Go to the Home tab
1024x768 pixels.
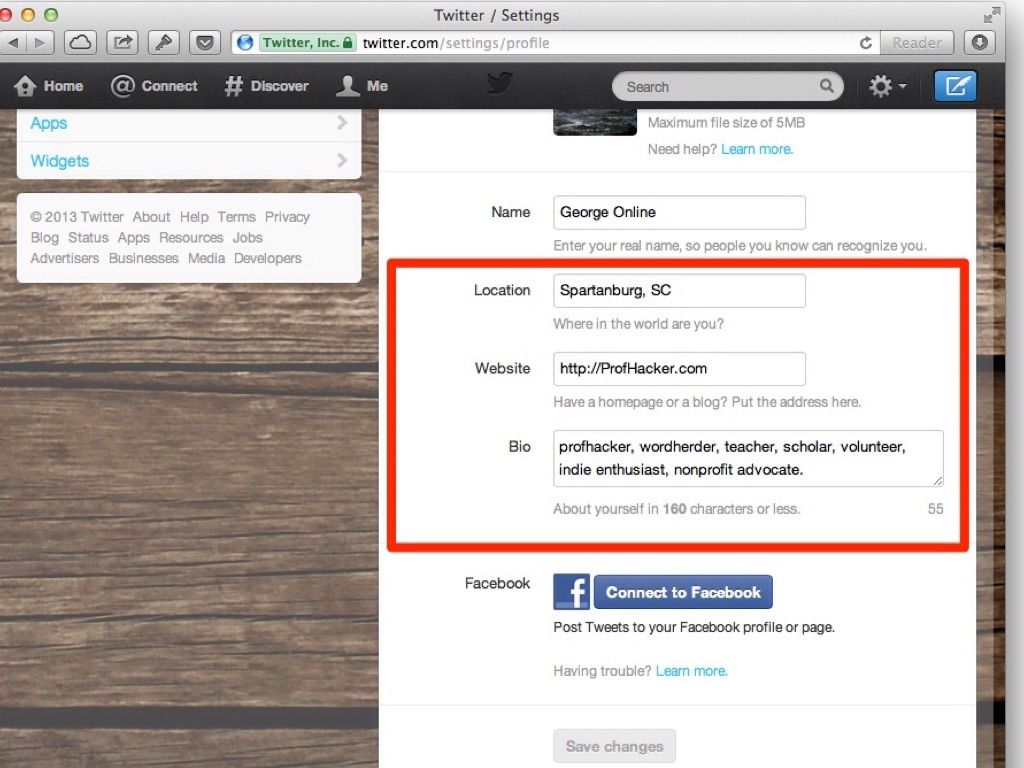click(x=49, y=86)
